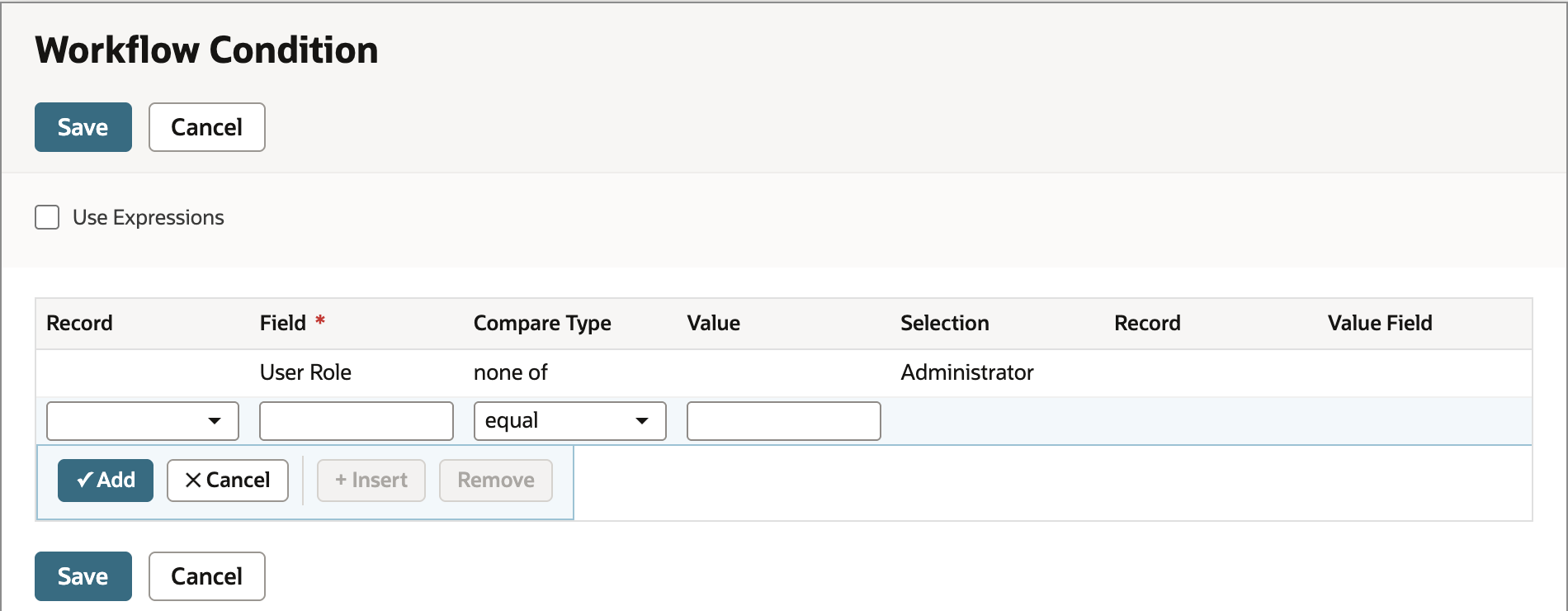
Task: Click the bottom Save button
Action: [x=83, y=576]
